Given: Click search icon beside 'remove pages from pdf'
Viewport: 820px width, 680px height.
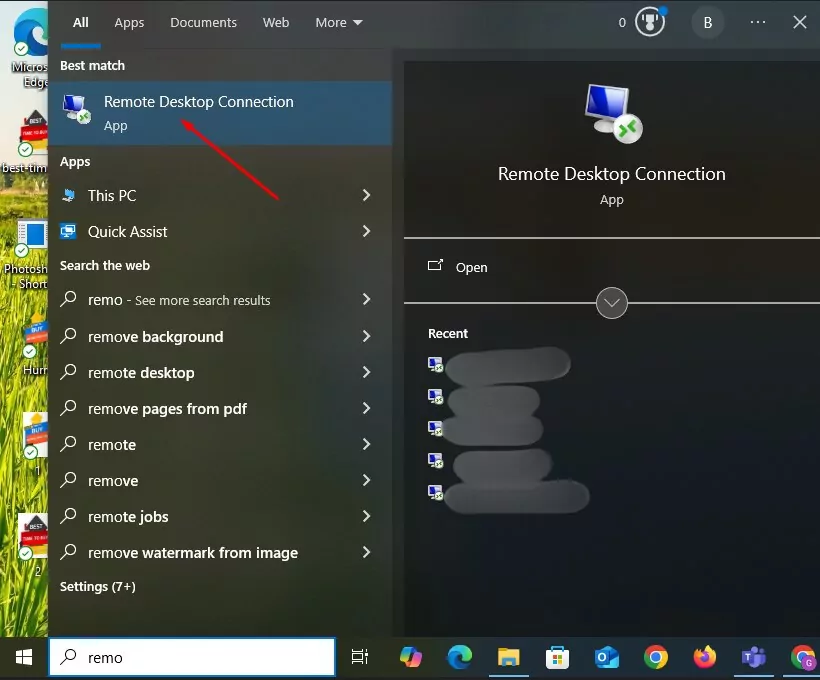Looking at the screenshot, I should [x=69, y=408].
